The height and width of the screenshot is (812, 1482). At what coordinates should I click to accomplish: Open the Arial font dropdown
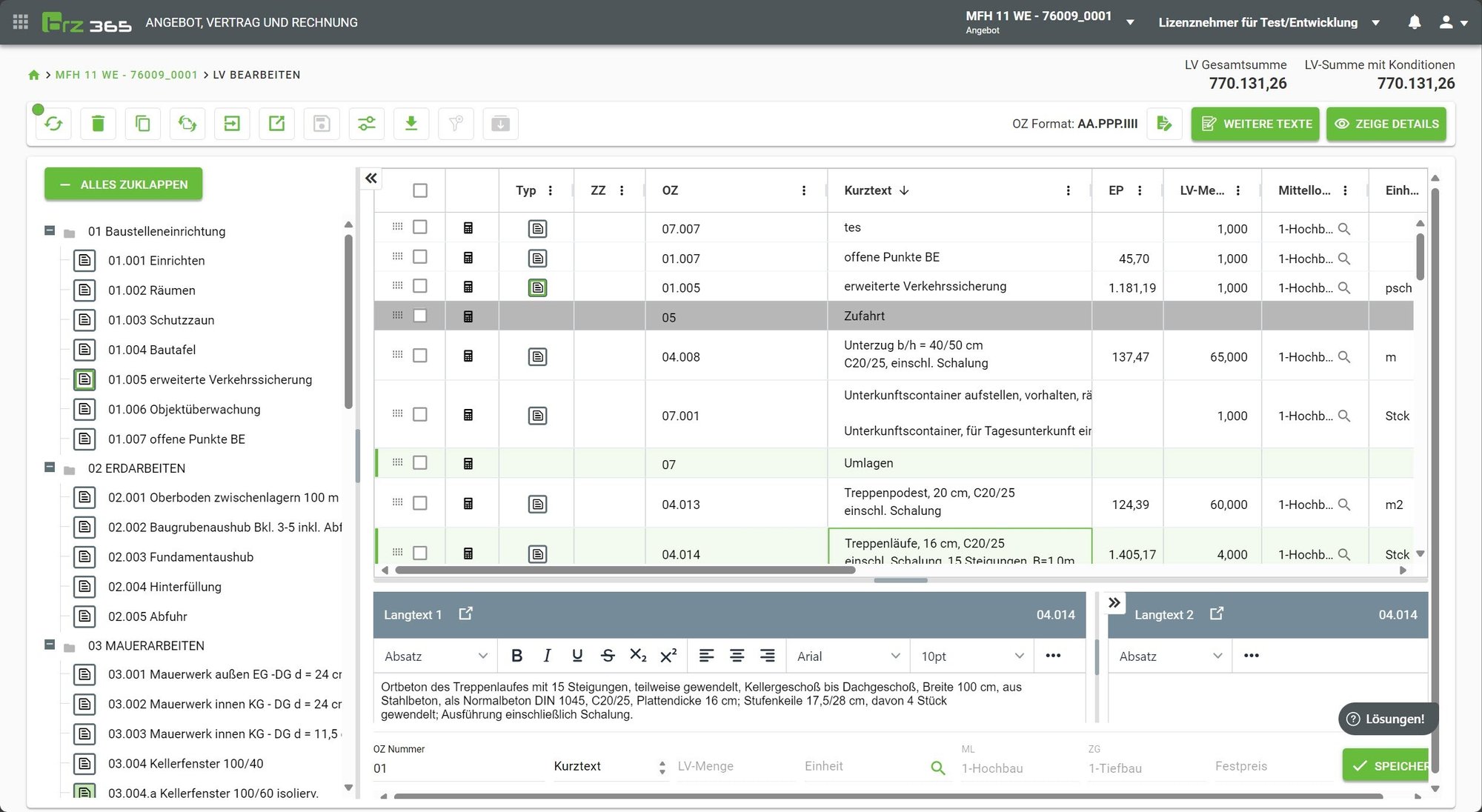tap(848, 656)
